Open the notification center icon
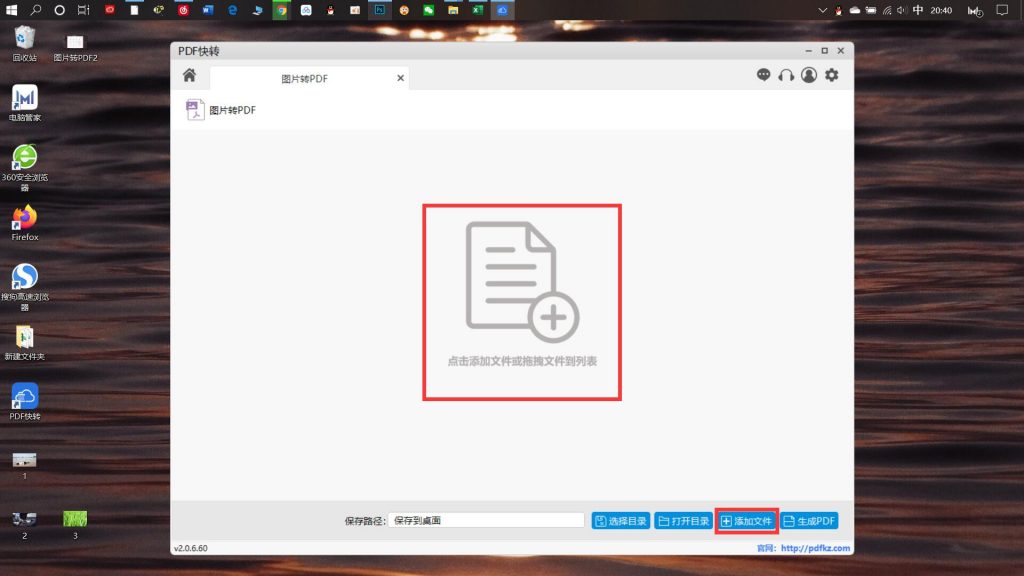The height and width of the screenshot is (576, 1024). [1002, 10]
